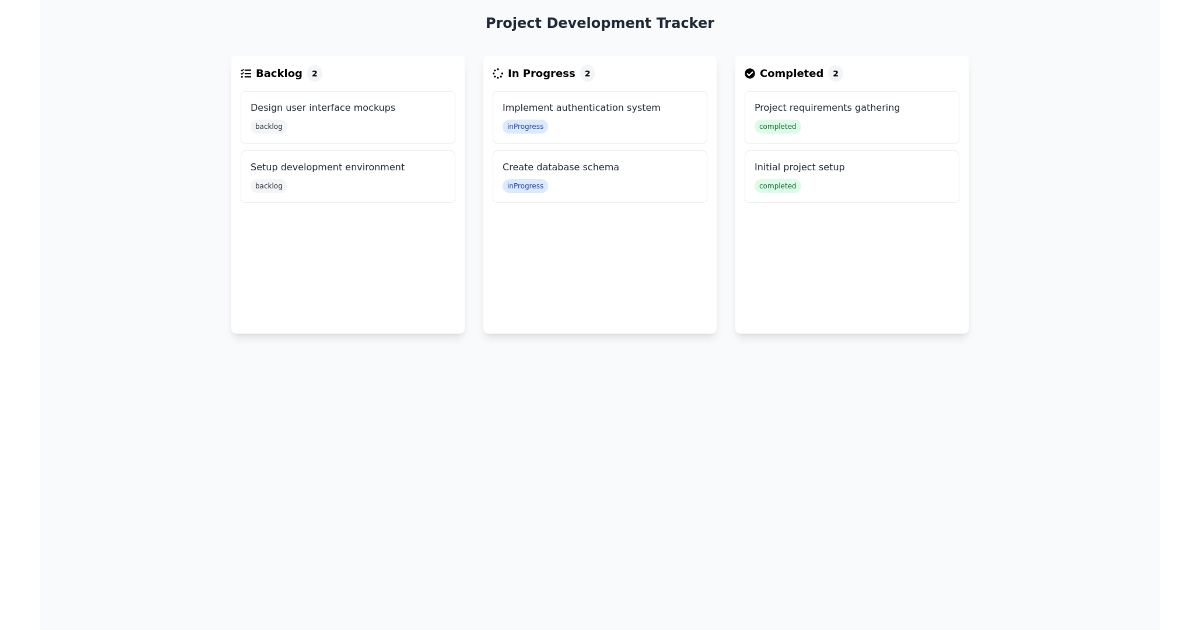Open the Backlog column header

pyautogui.click(x=278, y=73)
